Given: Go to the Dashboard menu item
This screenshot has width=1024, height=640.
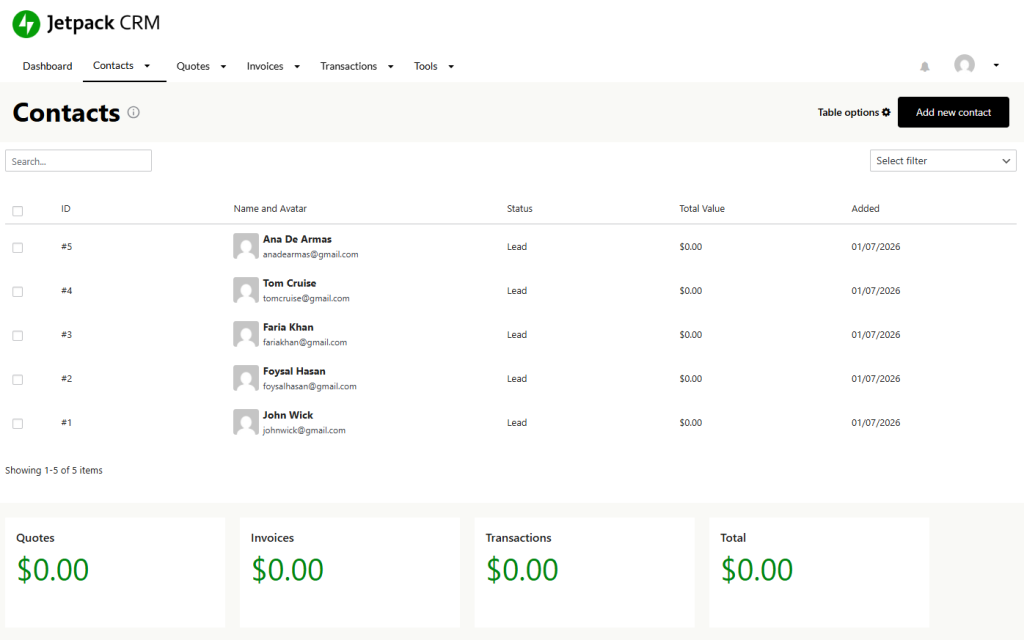Looking at the screenshot, I should point(48,66).
